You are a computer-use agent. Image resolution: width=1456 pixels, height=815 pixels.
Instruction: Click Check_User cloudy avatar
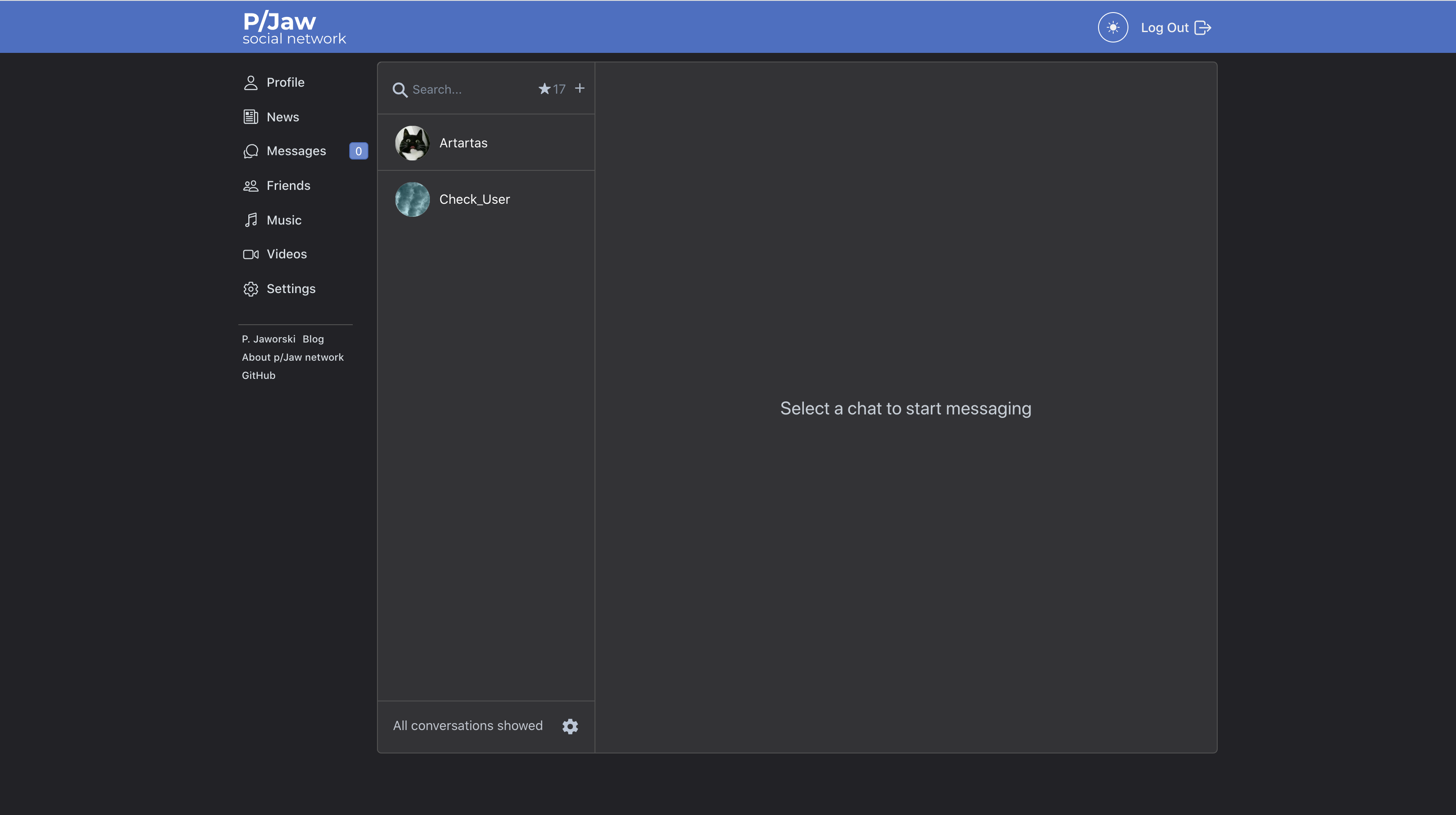(x=412, y=199)
